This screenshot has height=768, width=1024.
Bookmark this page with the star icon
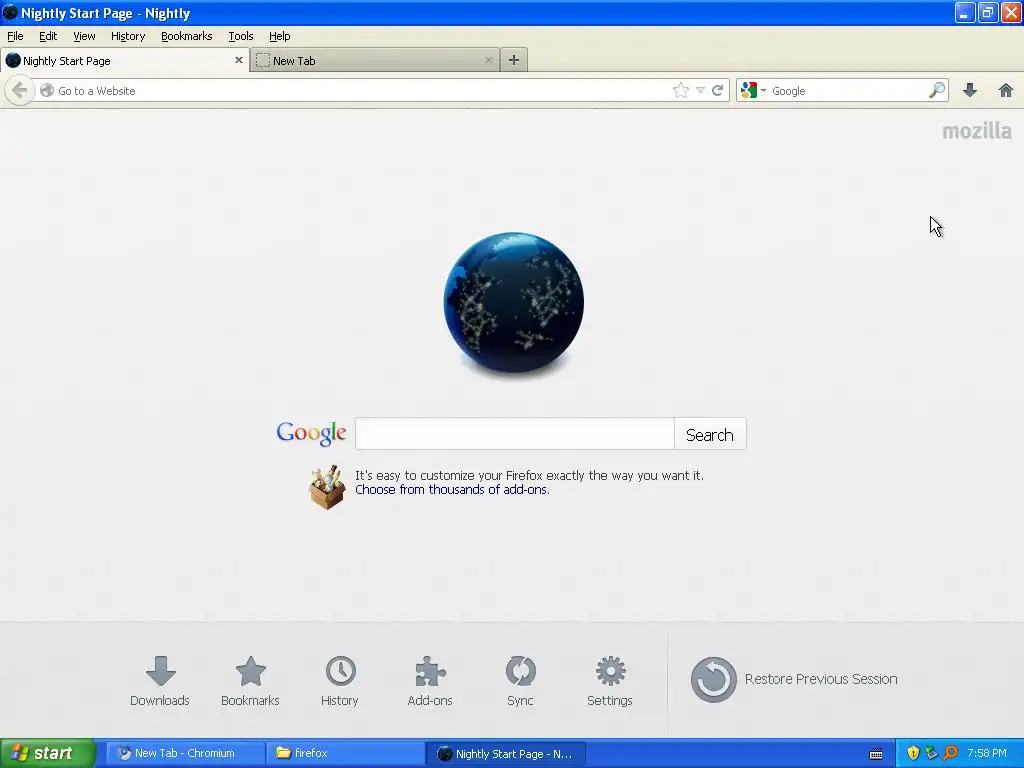click(x=680, y=91)
